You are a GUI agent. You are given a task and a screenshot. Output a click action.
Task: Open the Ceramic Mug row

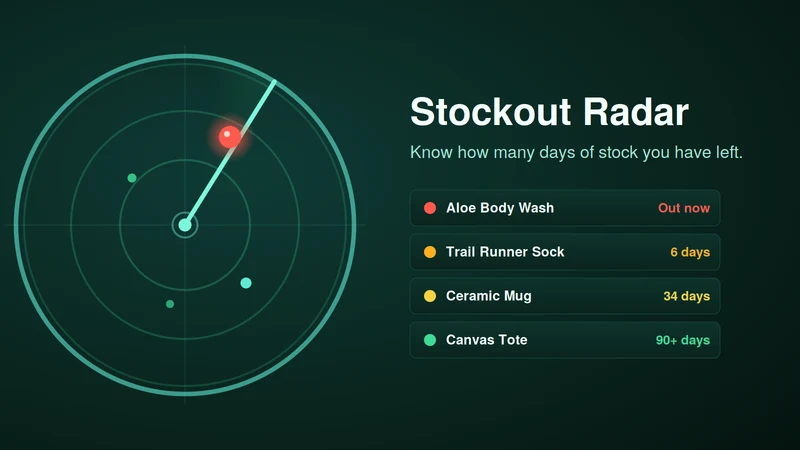point(565,296)
